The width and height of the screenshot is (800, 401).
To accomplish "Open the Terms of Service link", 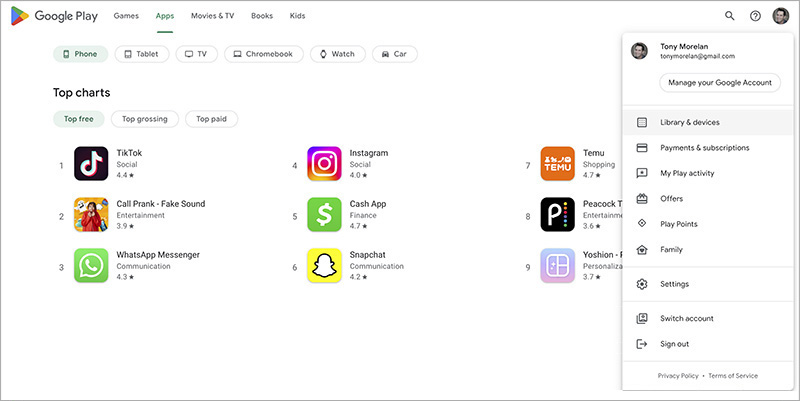I will 733,375.
